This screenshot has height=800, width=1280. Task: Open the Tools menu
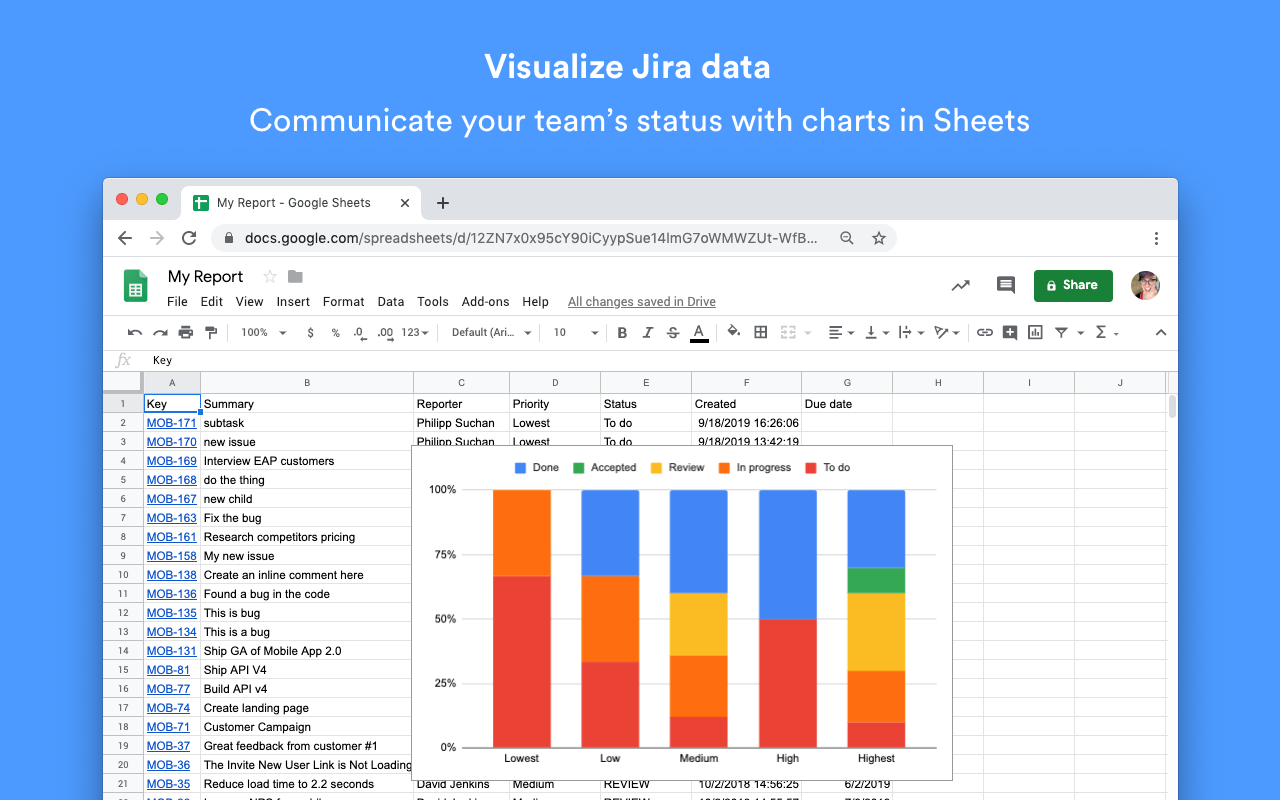[433, 302]
